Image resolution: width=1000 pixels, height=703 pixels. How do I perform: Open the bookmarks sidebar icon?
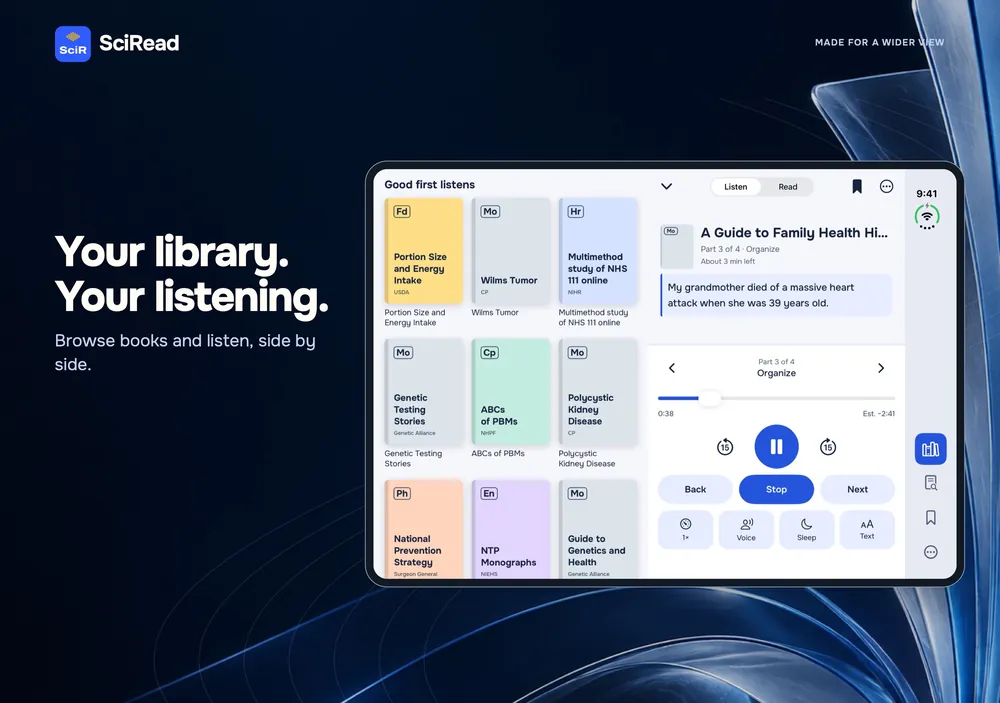click(x=930, y=517)
